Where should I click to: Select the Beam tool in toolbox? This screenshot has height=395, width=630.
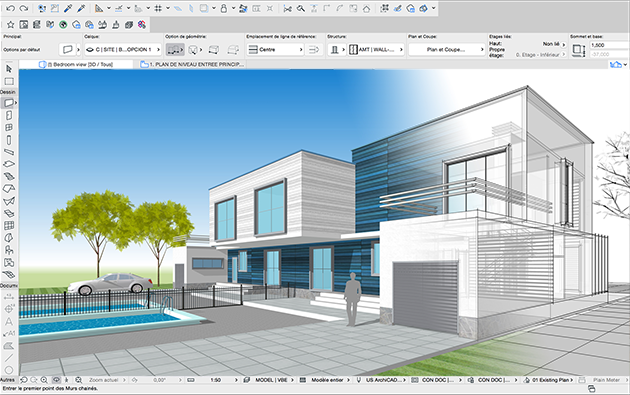[9, 152]
